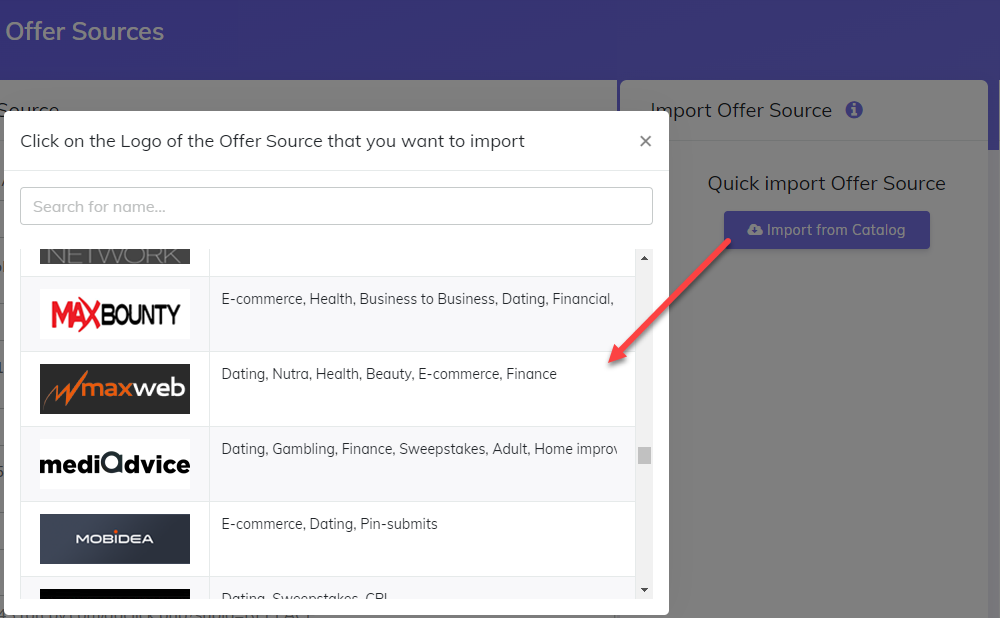1000x618 pixels.
Task: Click the list scrollbar thumb
Action: pos(644,455)
